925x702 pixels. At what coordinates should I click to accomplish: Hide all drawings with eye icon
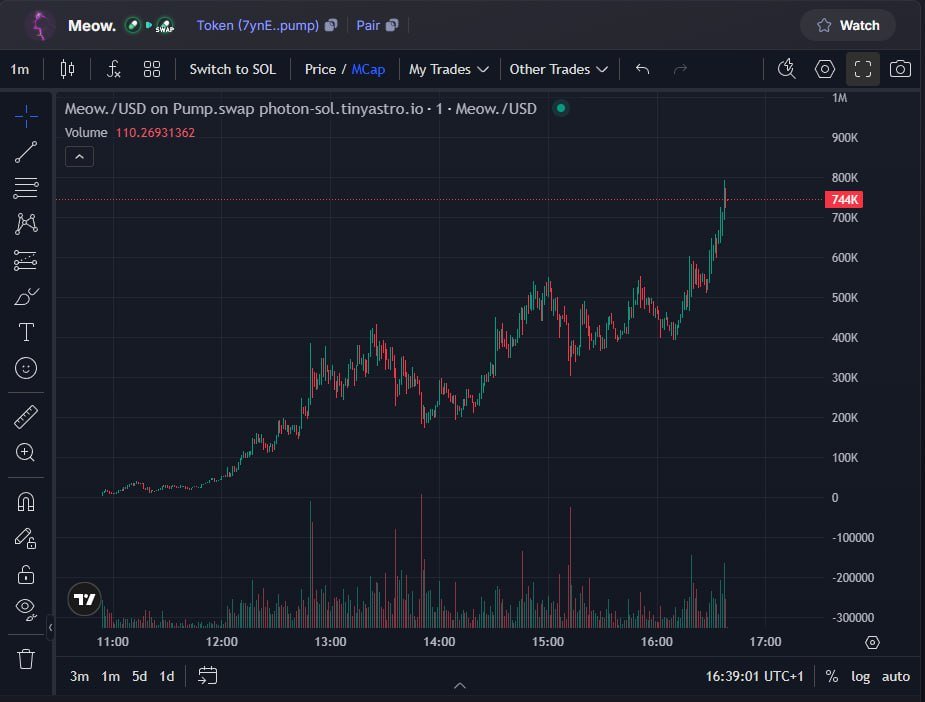[26, 609]
